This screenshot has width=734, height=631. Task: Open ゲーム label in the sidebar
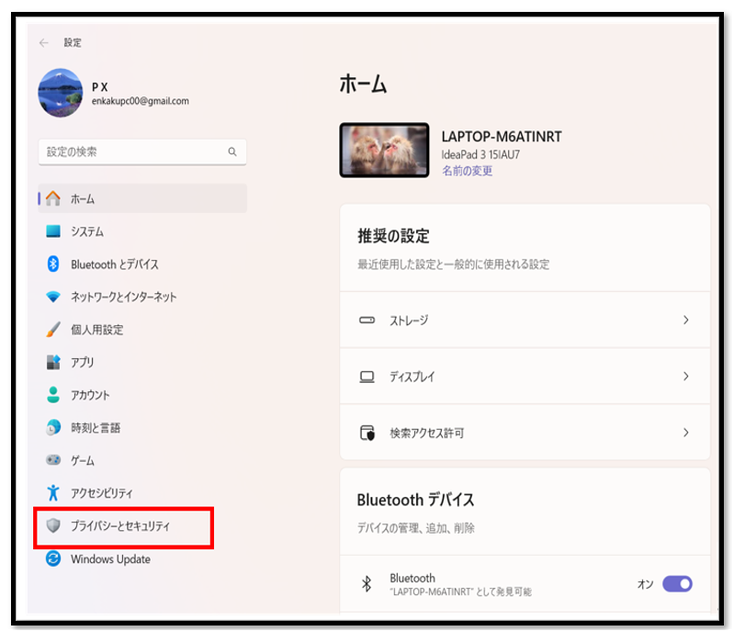tap(82, 461)
